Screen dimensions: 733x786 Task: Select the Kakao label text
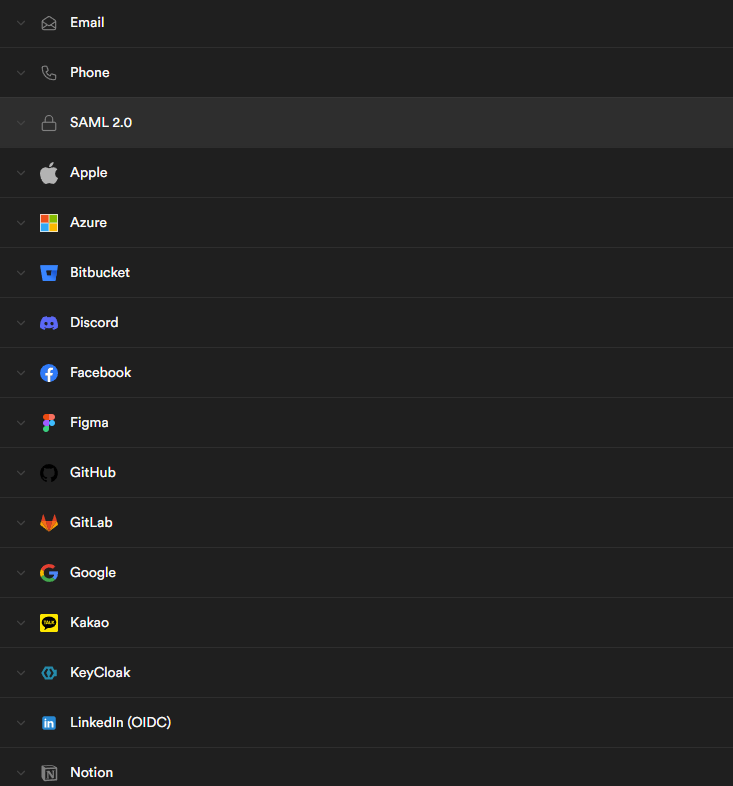pyautogui.click(x=89, y=623)
